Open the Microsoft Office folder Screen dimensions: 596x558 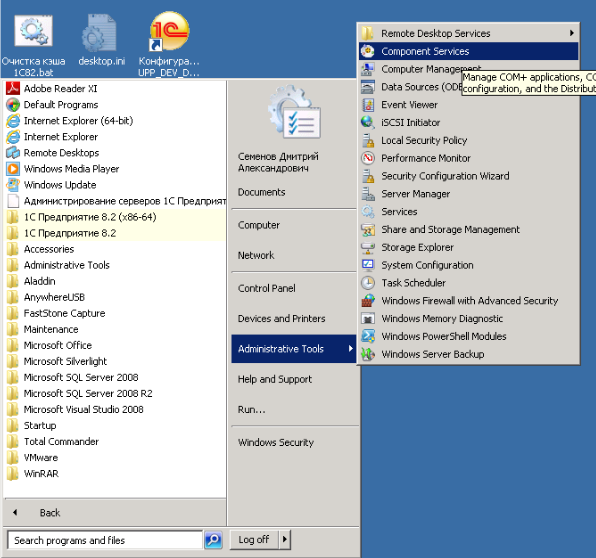click(x=115, y=345)
